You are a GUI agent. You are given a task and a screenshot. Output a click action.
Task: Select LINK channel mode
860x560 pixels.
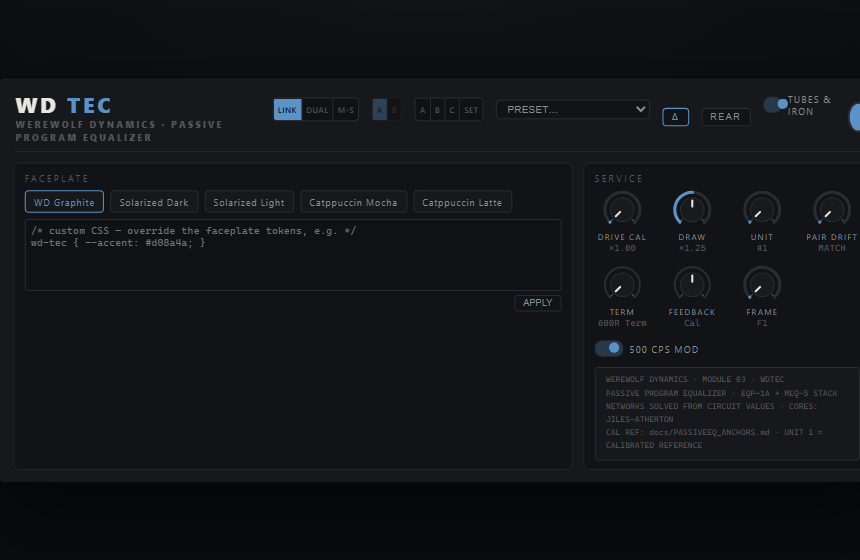click(x=287, y=110)
